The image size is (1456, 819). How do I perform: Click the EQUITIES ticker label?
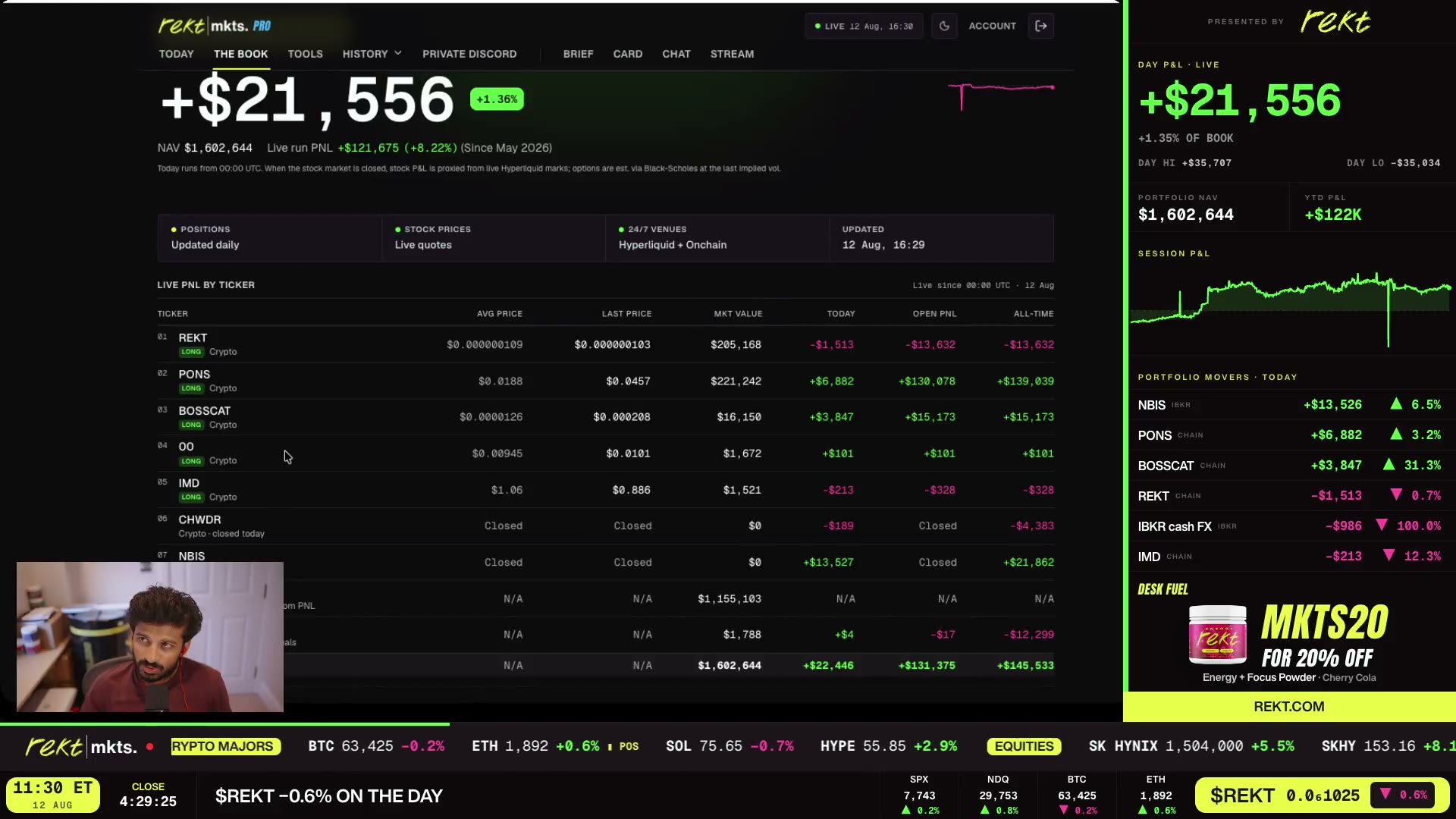[x=1024, y=746]
